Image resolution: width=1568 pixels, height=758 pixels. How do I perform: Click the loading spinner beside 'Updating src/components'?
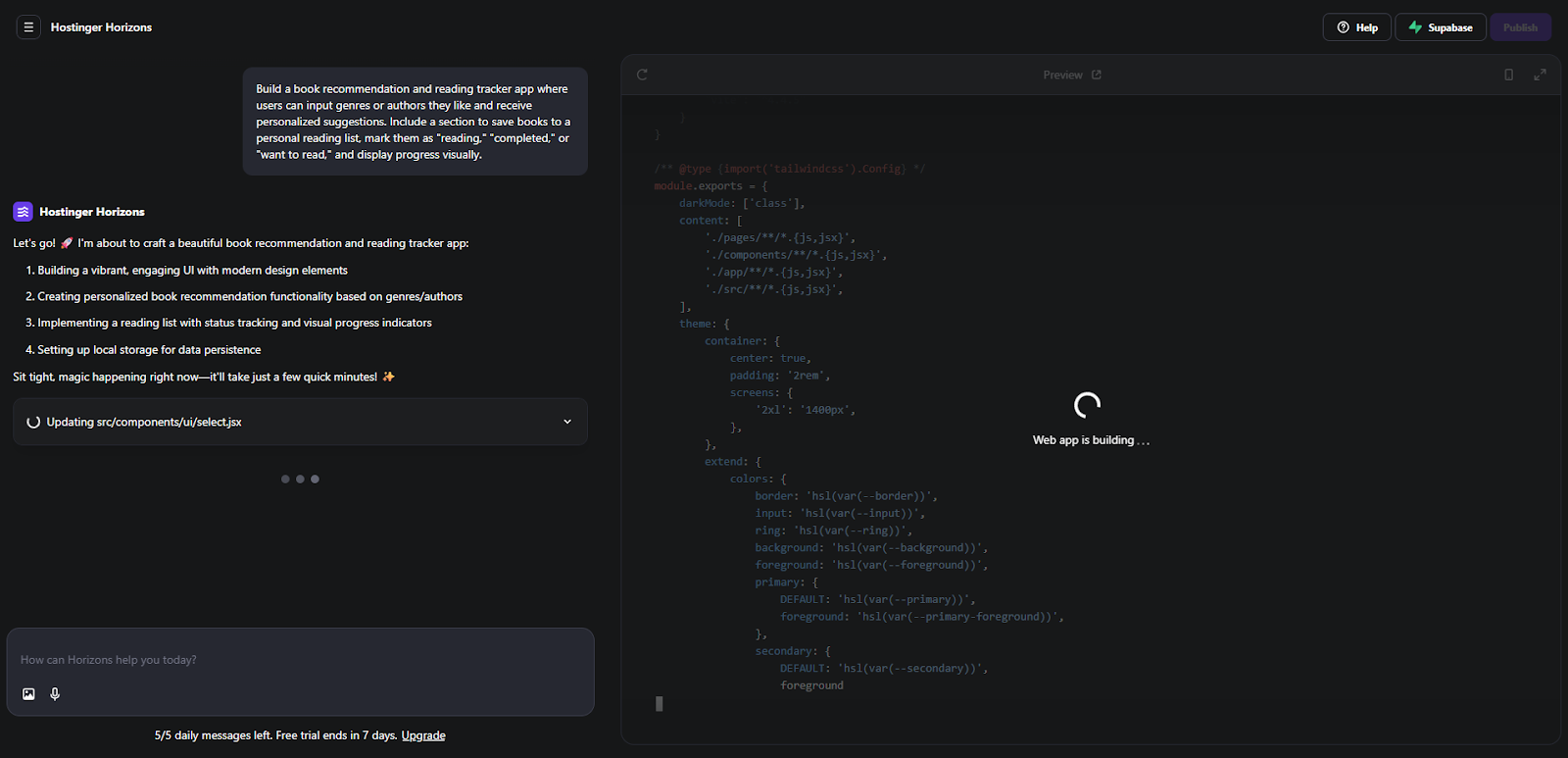click(33, 423)
